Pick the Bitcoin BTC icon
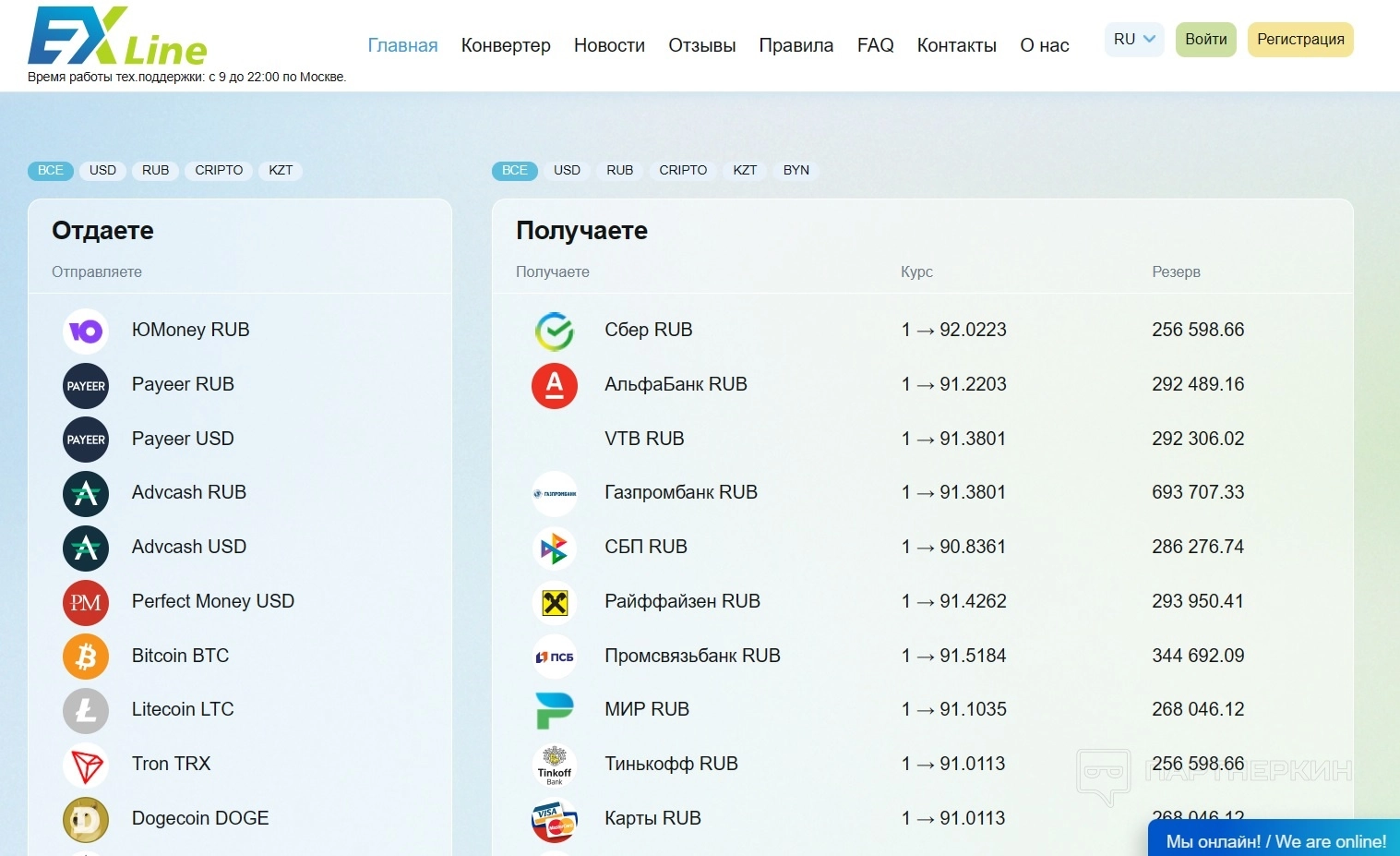 [x=86, y=657]
